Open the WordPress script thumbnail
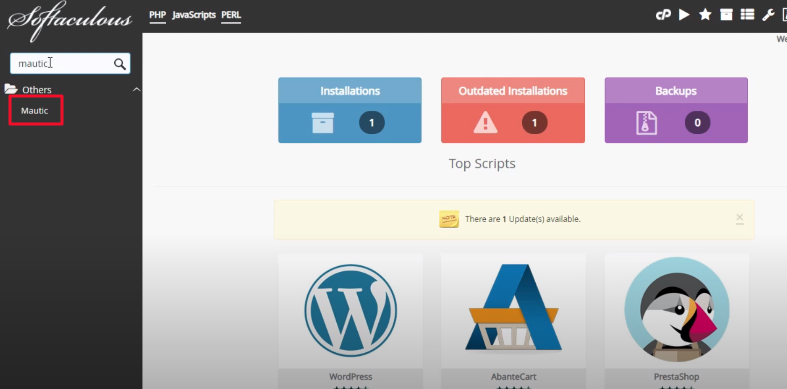 pos(350,312)
